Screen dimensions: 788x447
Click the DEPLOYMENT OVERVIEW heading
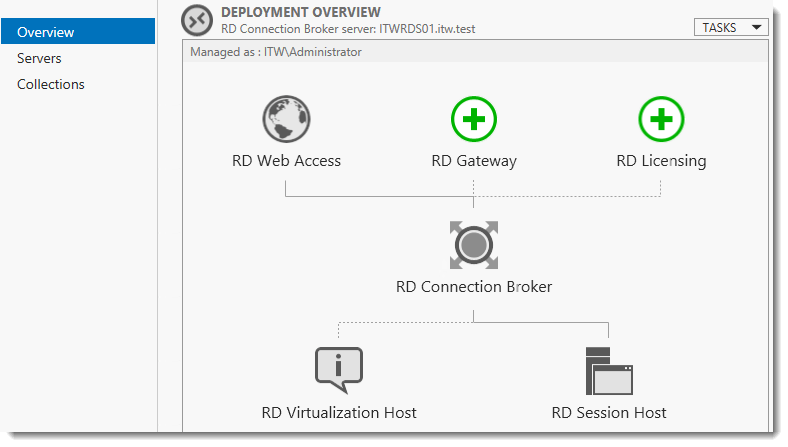[x=301, y=12]
